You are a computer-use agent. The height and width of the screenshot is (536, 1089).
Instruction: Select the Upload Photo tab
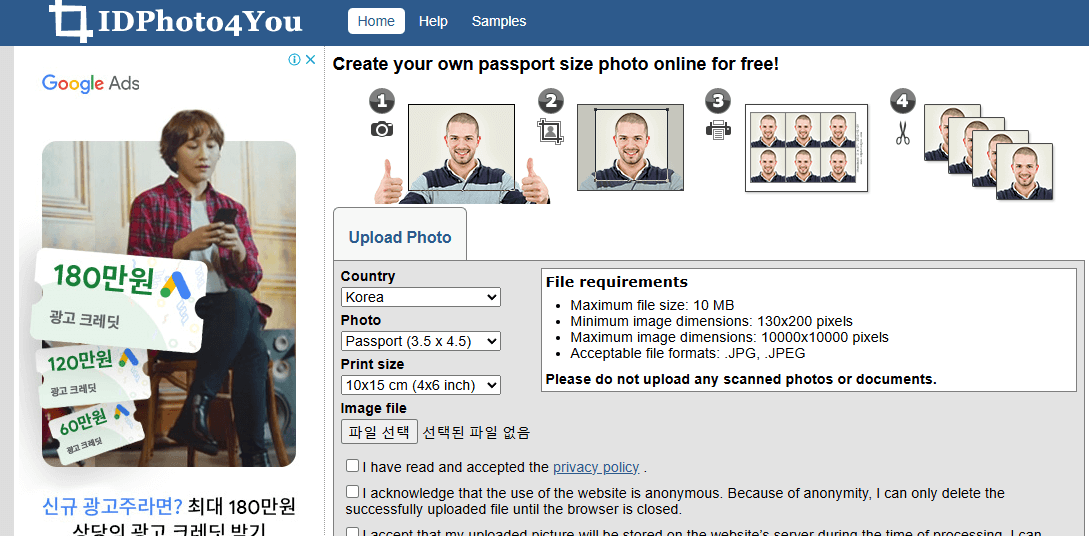[400, 237]
